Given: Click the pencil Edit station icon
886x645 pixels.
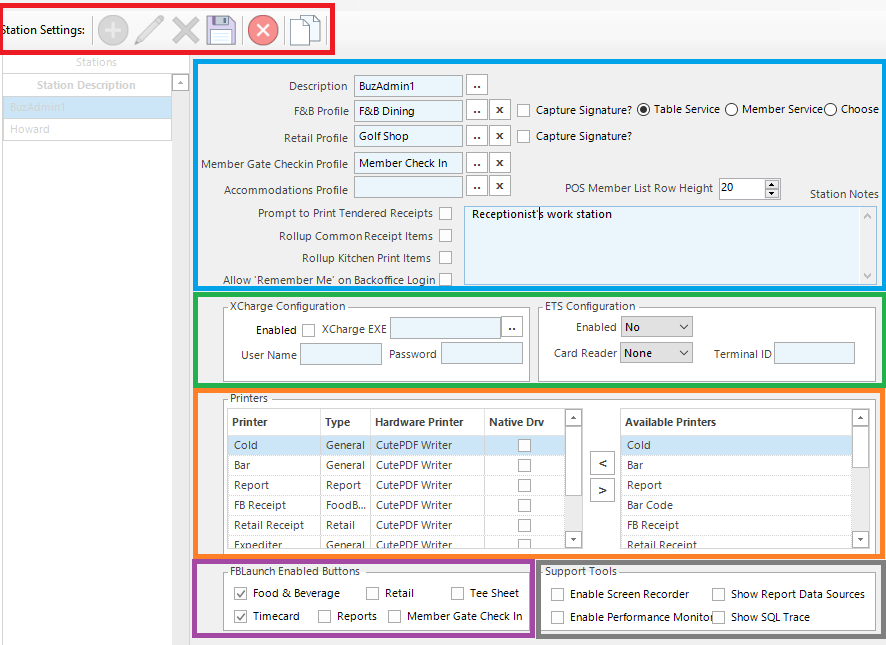Looking at the screenshot, I should tap(149, 31).
